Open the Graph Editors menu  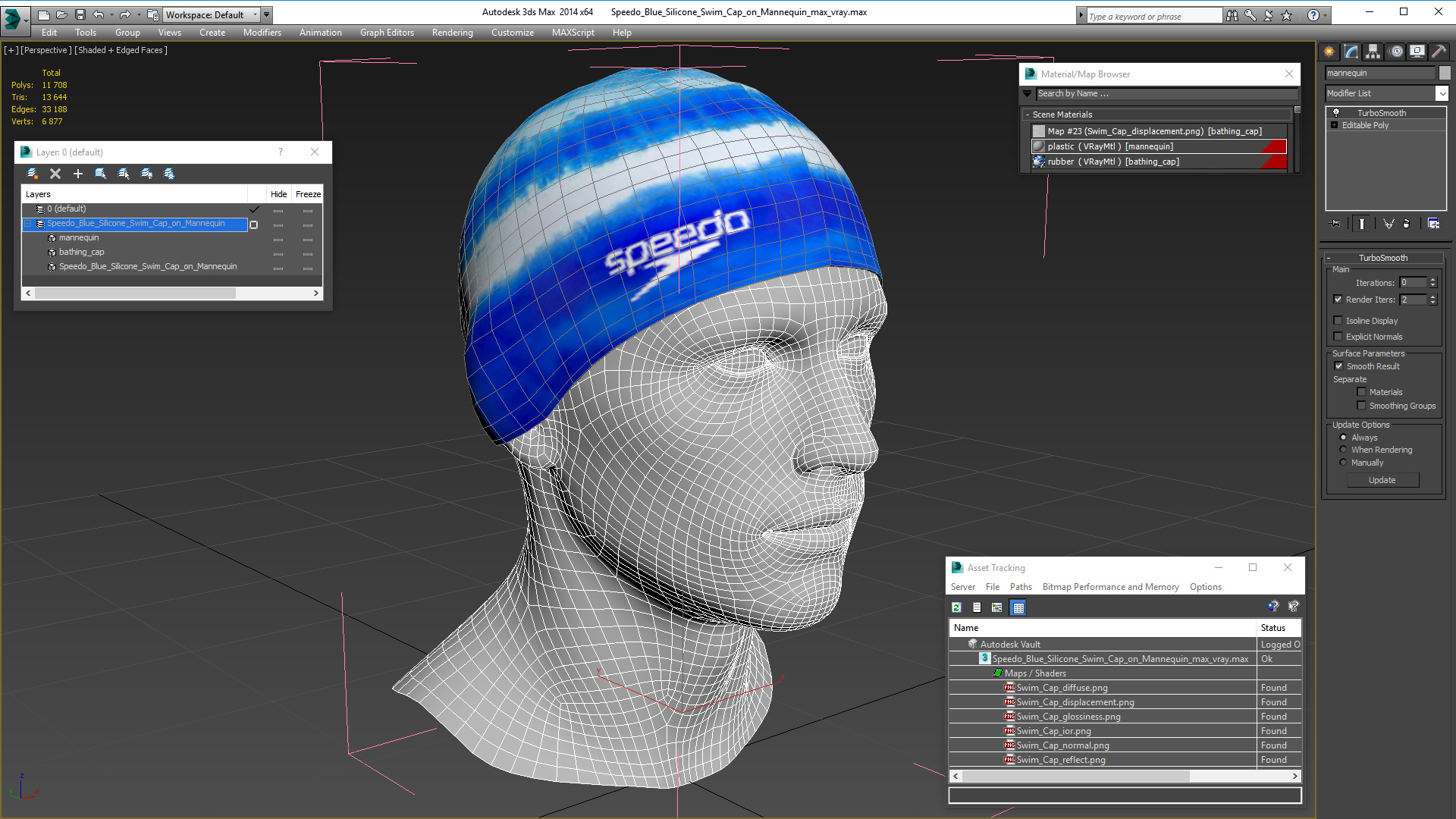(387, 33)
